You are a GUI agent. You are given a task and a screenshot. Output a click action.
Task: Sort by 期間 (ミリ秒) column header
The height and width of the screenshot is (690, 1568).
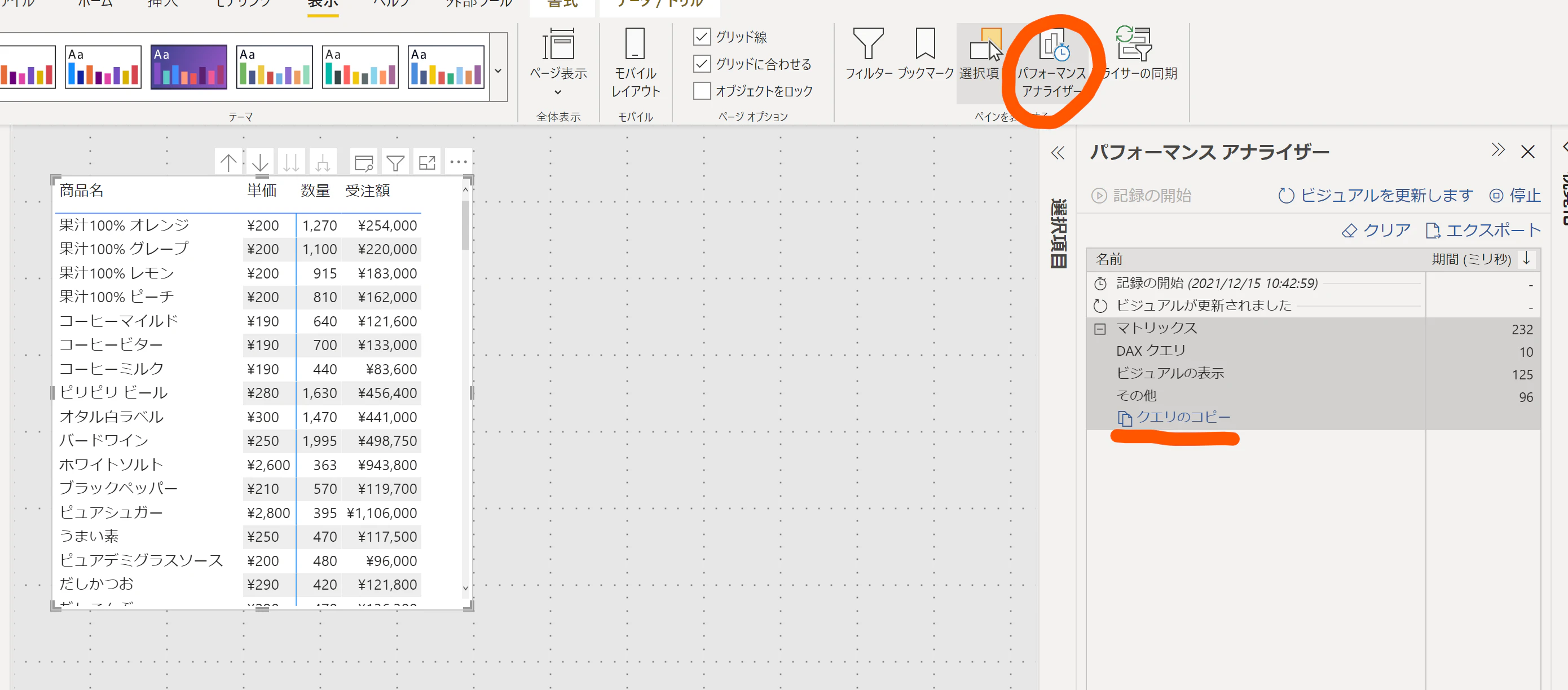click(x=1470, y=259)
